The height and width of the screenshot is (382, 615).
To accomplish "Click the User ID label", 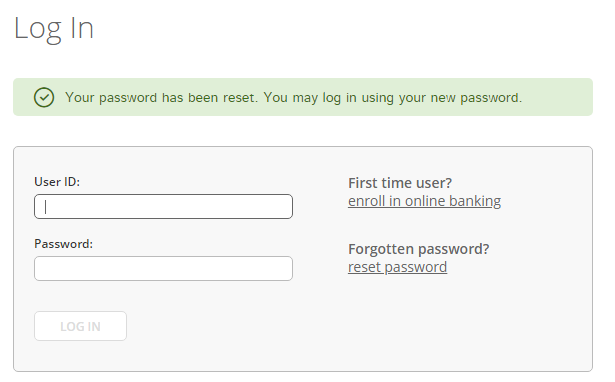I will 57,182.
